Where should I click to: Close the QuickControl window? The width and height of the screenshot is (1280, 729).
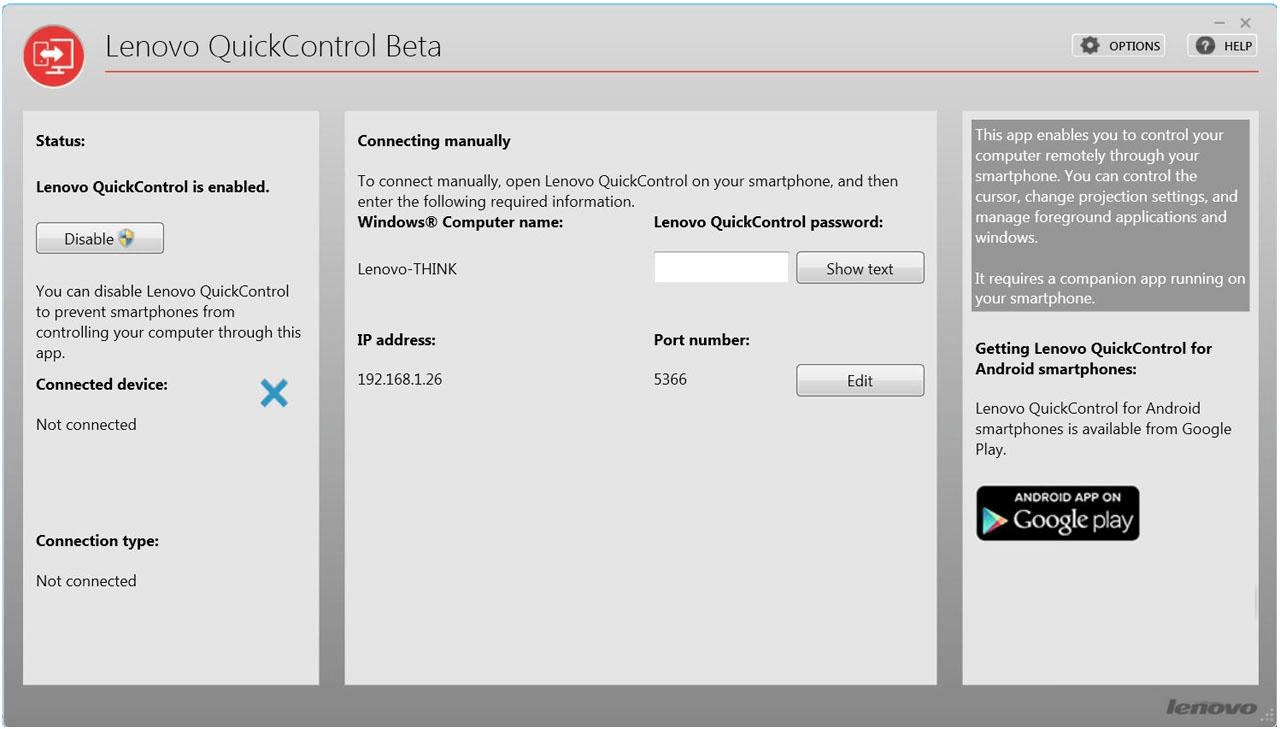click(1245, 22)
